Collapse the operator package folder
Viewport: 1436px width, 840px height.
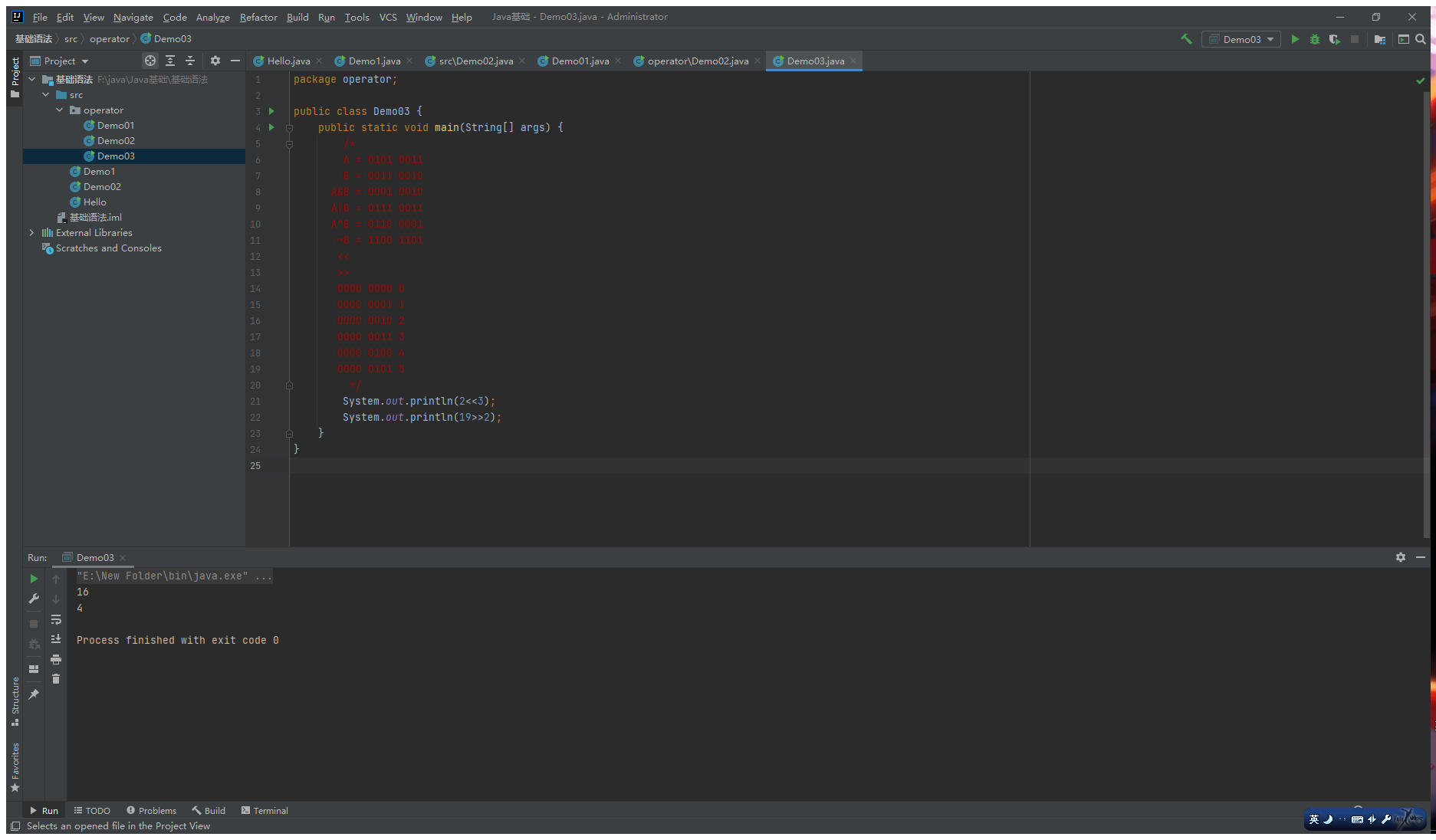[x=60, y=110]
